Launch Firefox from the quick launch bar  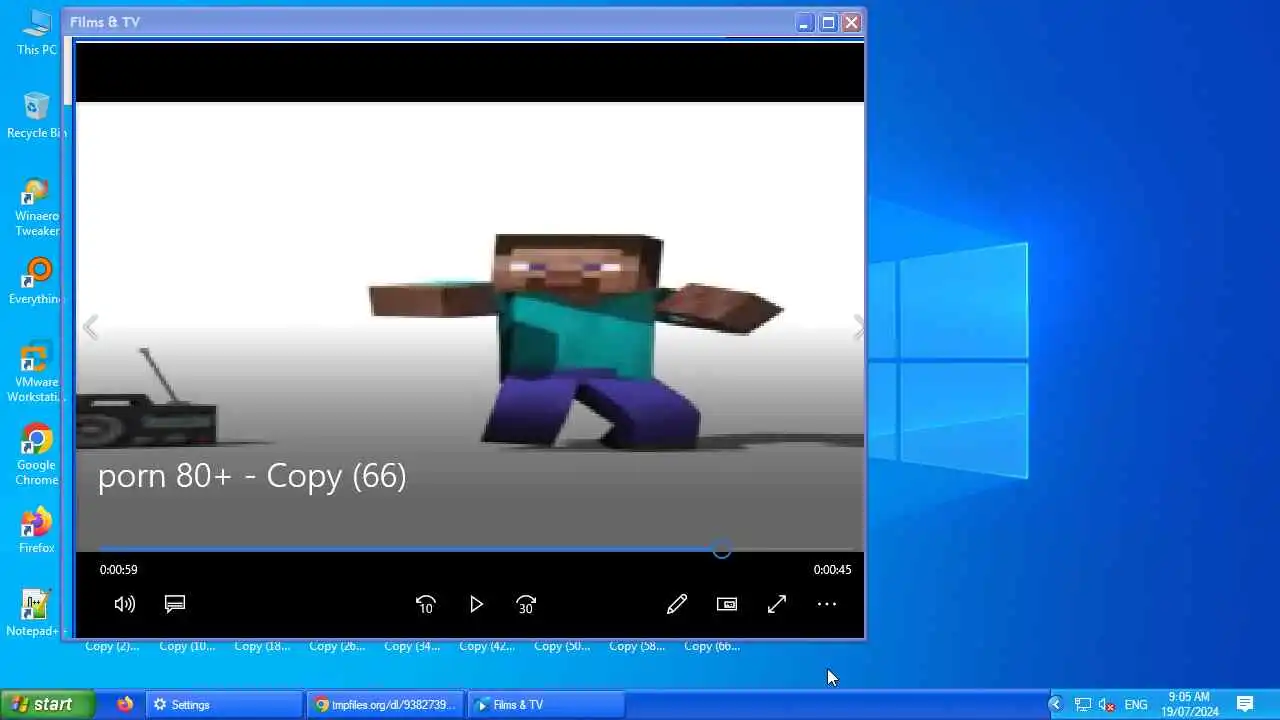125,704
